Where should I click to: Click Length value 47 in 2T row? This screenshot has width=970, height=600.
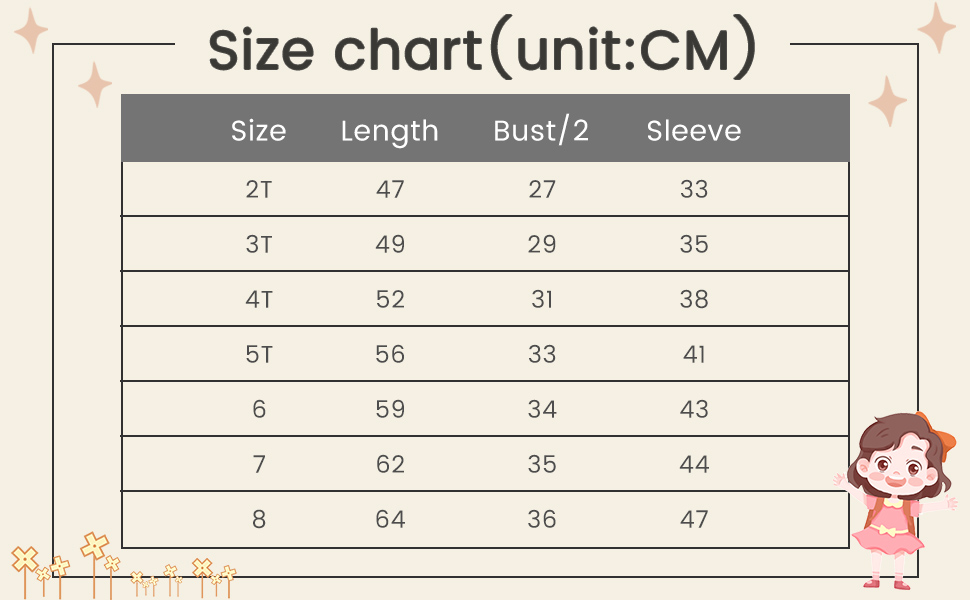390,189
